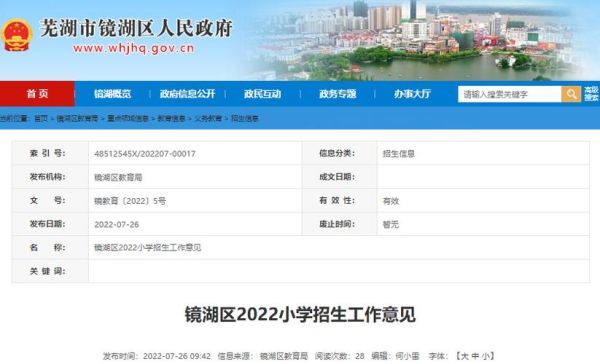Screen dimensions: 600x364
Task: Set font size to 大
Action: pos(465,356)
